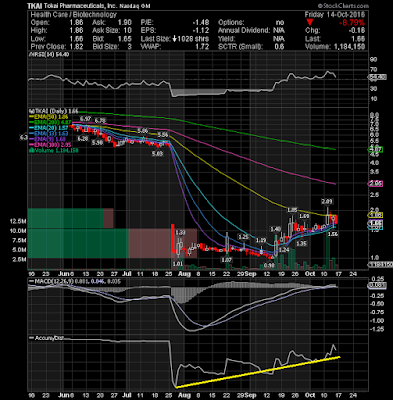Click the Prev Close value 1.82
393x400 pixels.
coord(77,47)
